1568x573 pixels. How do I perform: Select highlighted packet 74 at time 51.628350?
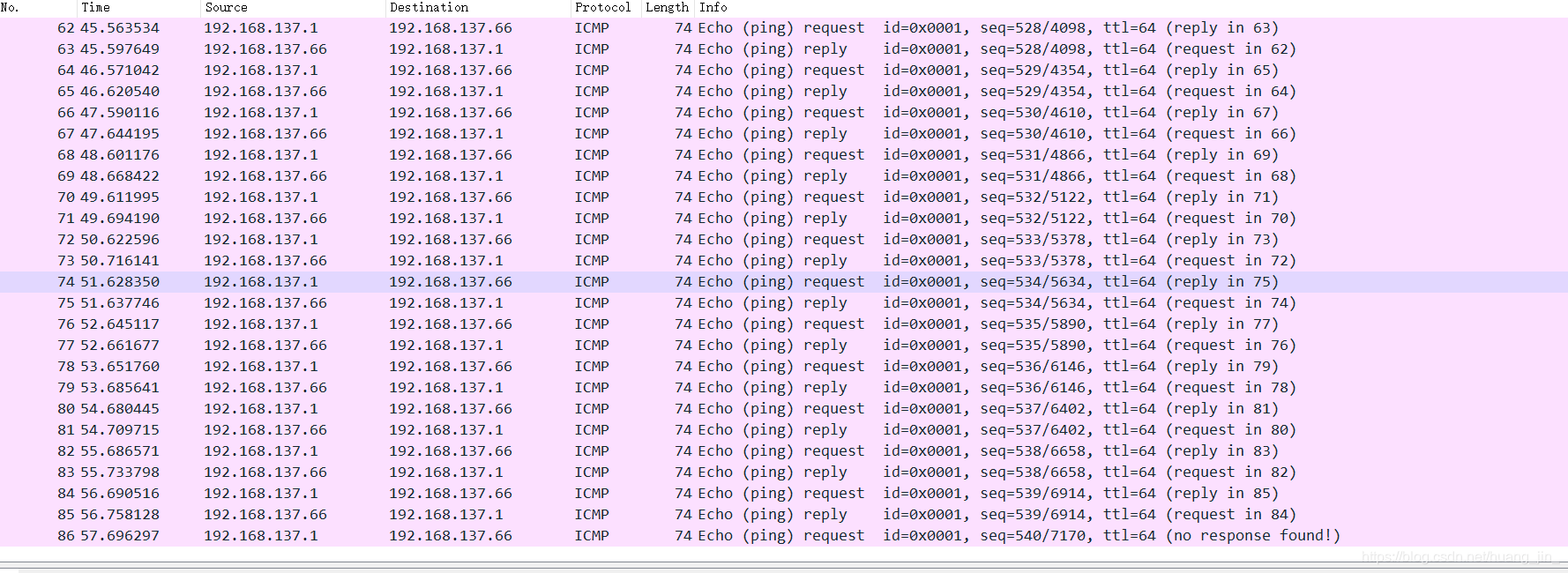point(784,282)
